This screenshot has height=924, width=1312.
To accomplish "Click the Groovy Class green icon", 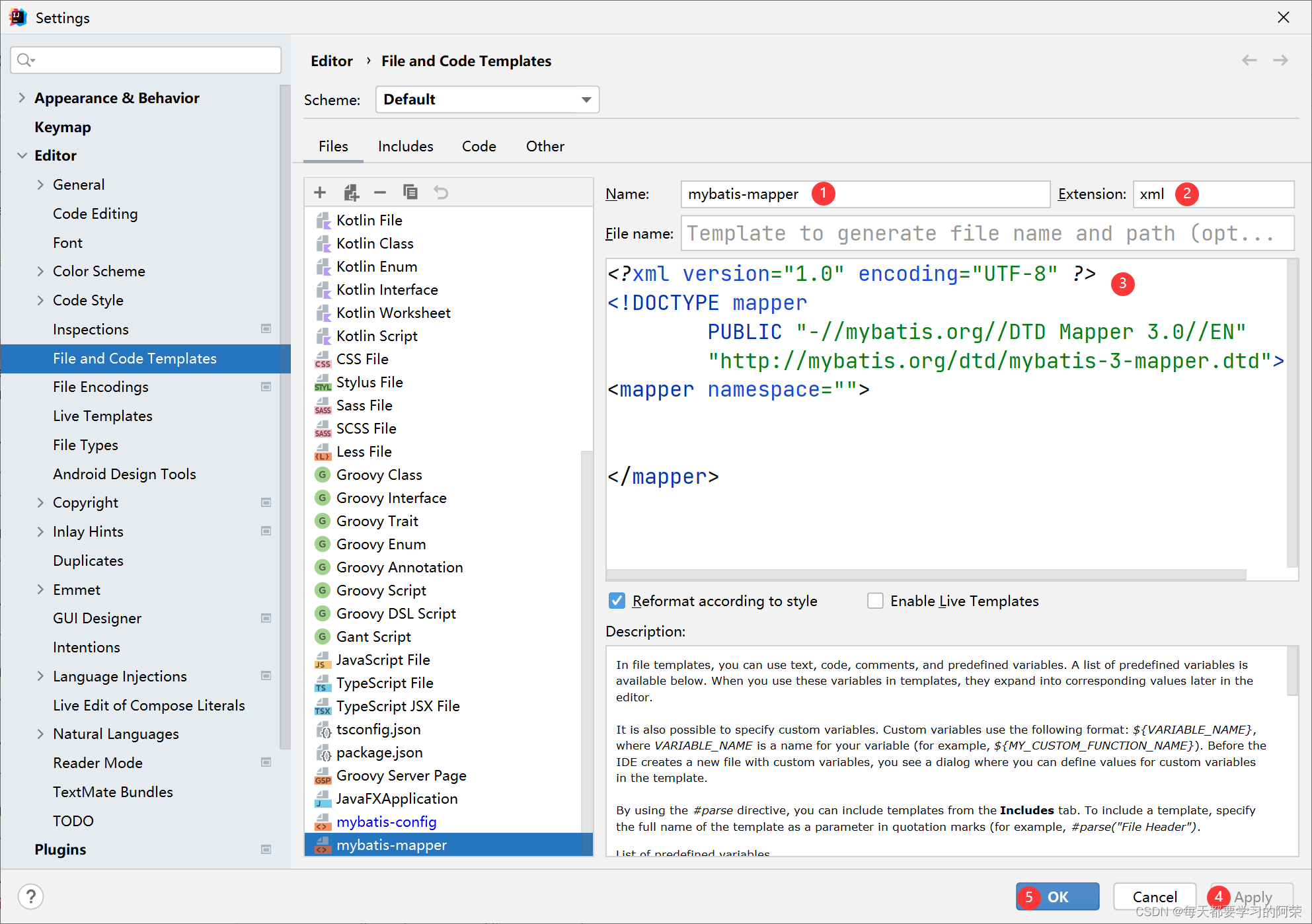I will click(x=323, y=475).
